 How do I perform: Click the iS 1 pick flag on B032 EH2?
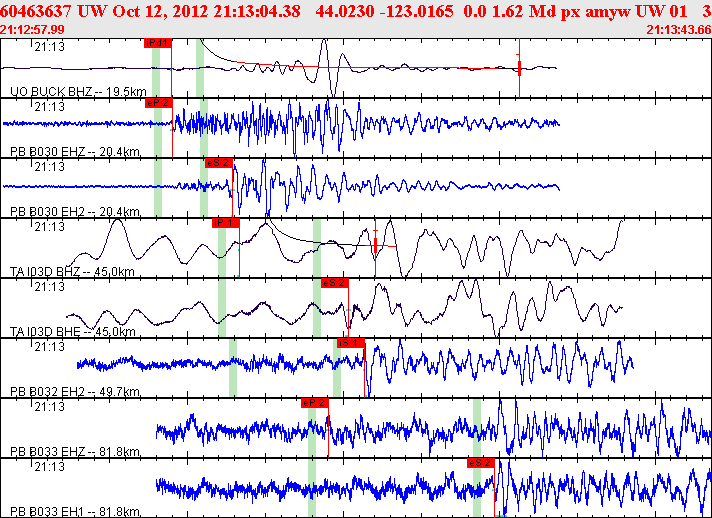coord(351,343)
